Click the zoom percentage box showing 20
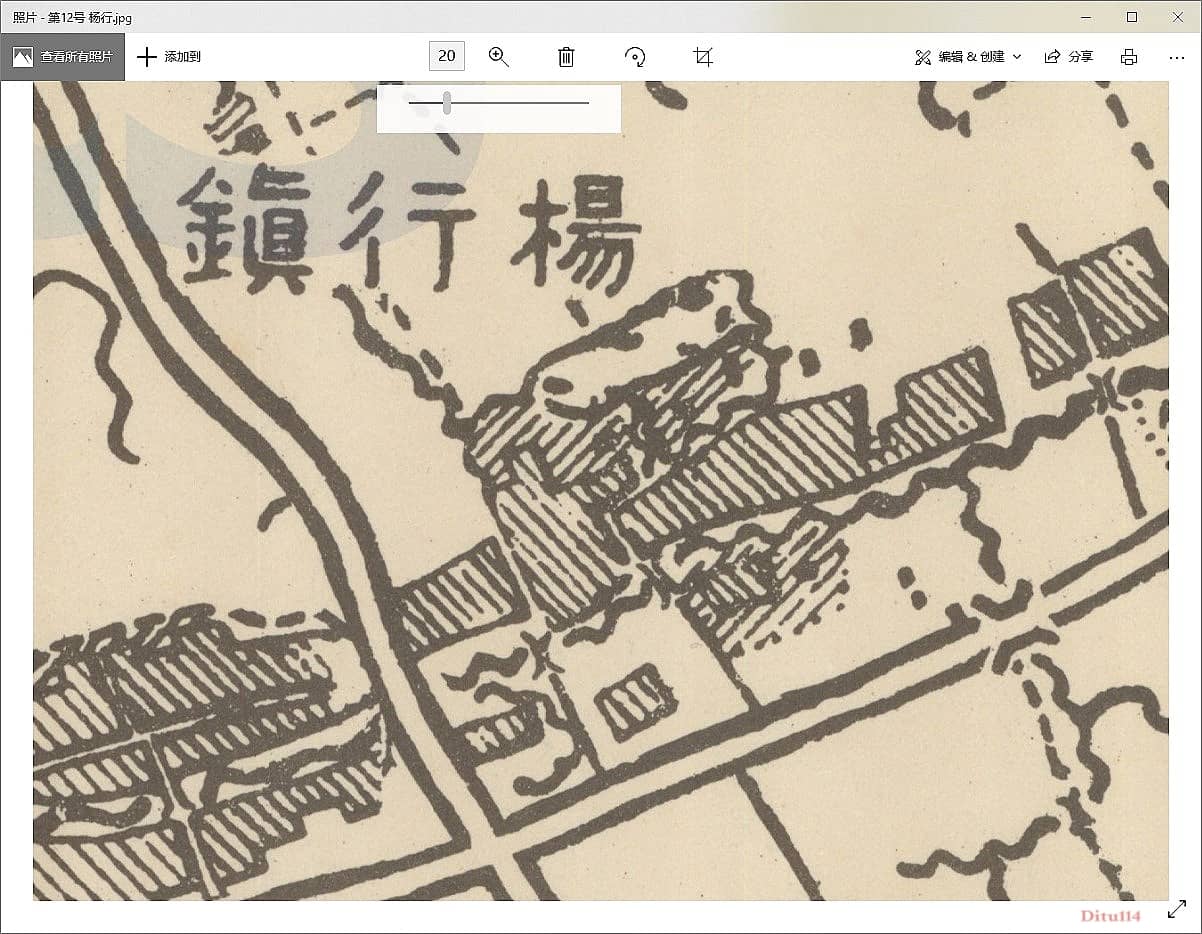Image resolution: width=1202 pixels, height=934 pixels. (x=447, y=56)
